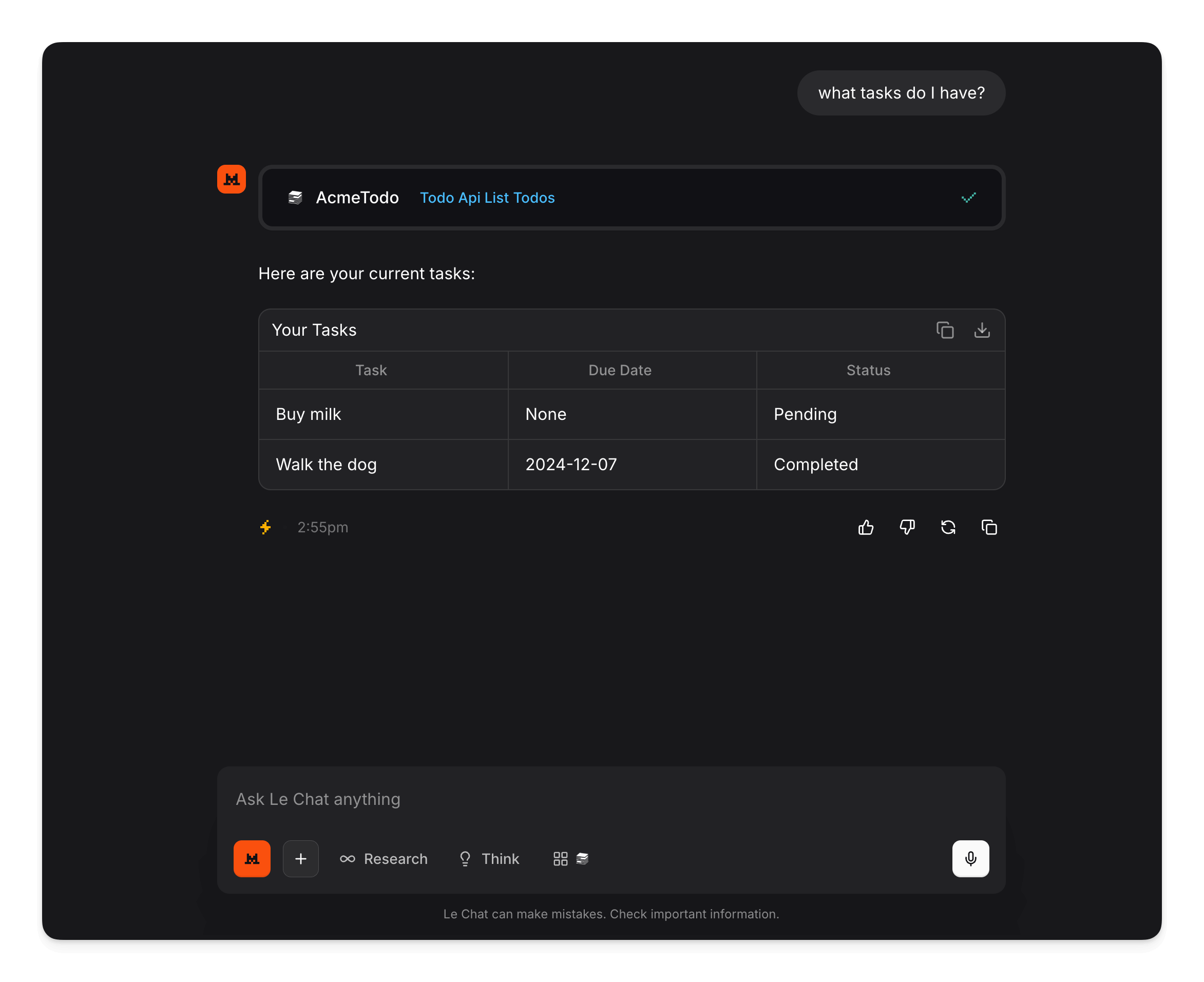Click the Mistral avatar beside the response
The height and width of the screenshot is (982, 1204).
pyautogui.click(x=232, y=179)
